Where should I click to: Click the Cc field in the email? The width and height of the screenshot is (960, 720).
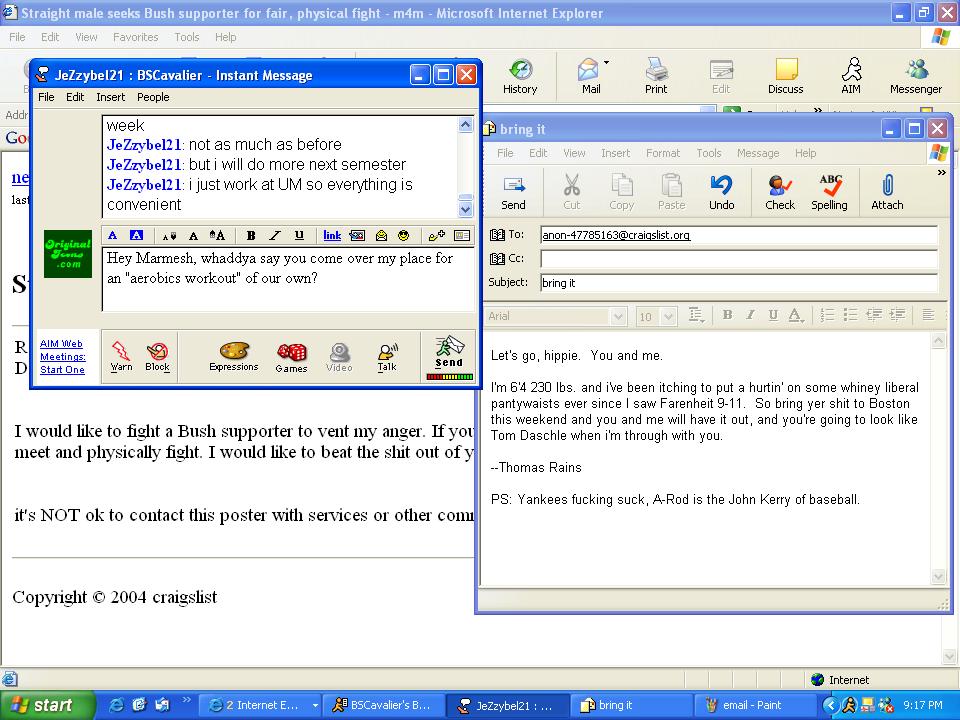click(x=739, y=258)
